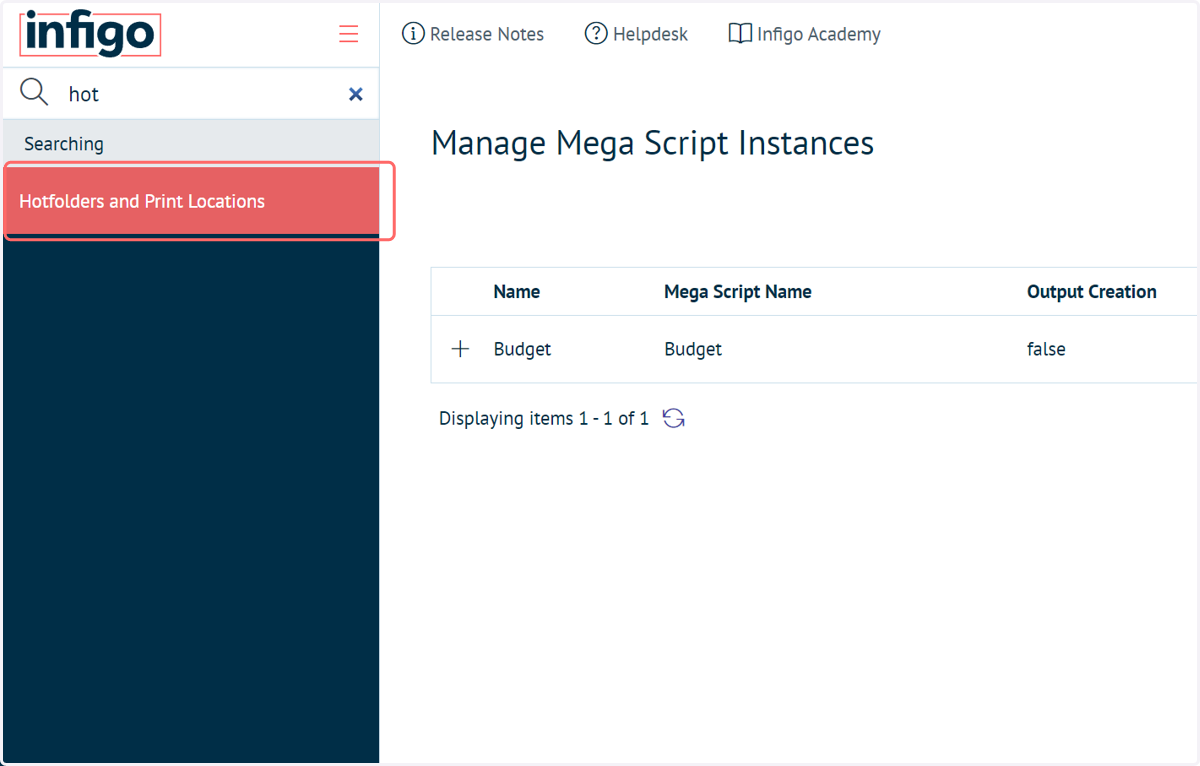Select Budget in Mega Script Name column

[693, 349]
